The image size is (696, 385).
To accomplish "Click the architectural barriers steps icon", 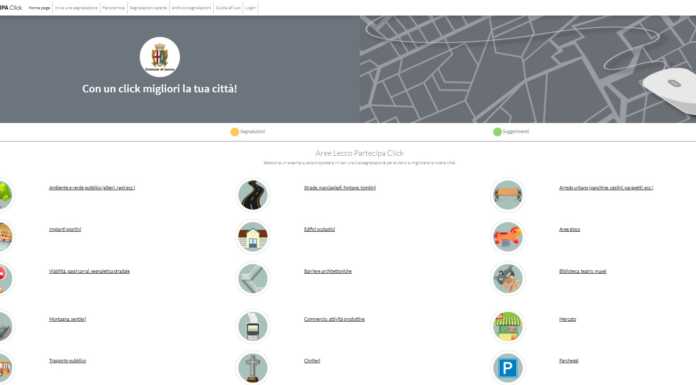I will point(253,278).
